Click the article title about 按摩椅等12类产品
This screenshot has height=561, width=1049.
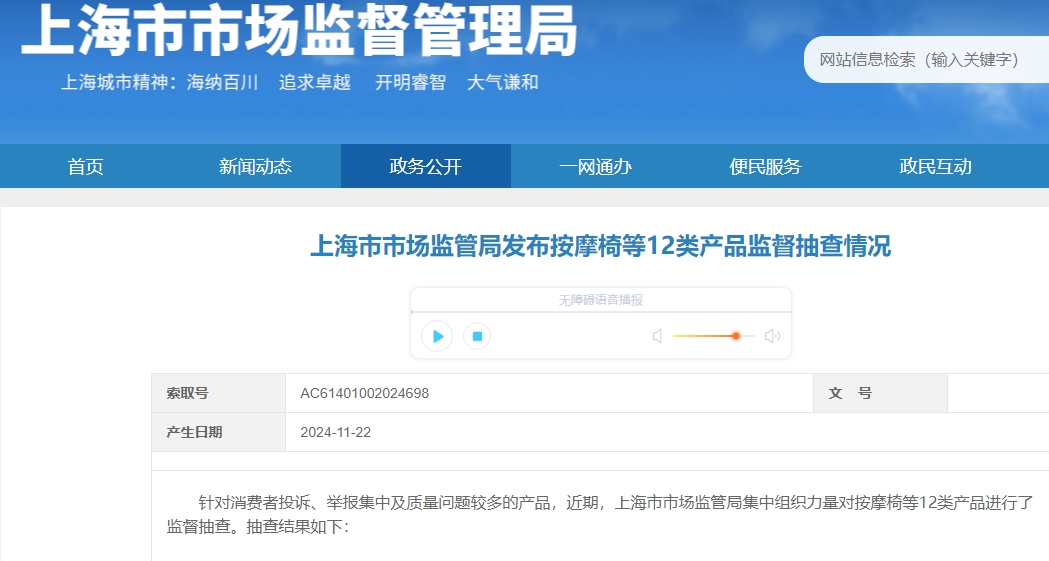point(600,246)
